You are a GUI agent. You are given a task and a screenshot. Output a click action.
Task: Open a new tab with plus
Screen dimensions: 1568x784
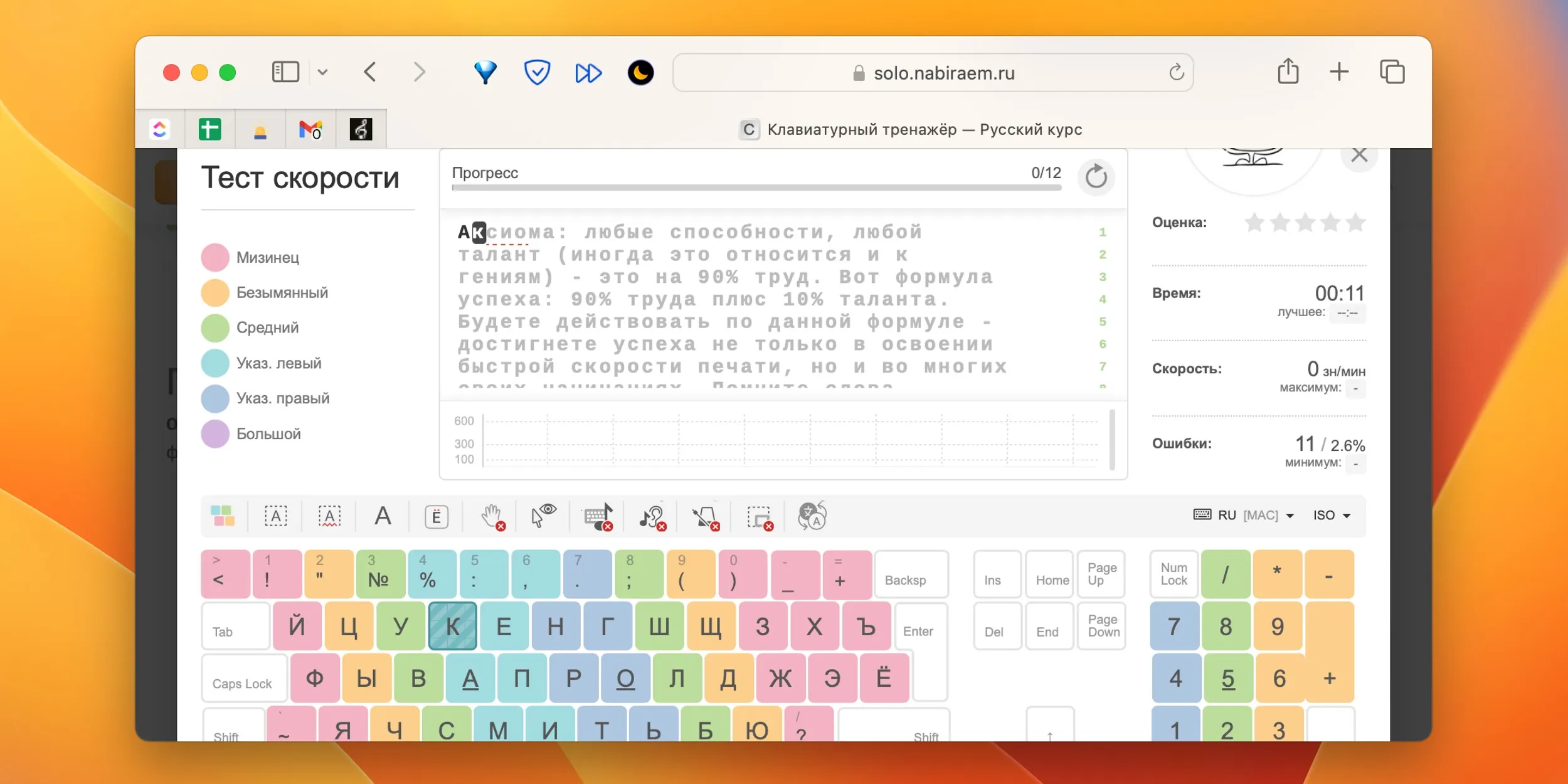pos(1339,72)
